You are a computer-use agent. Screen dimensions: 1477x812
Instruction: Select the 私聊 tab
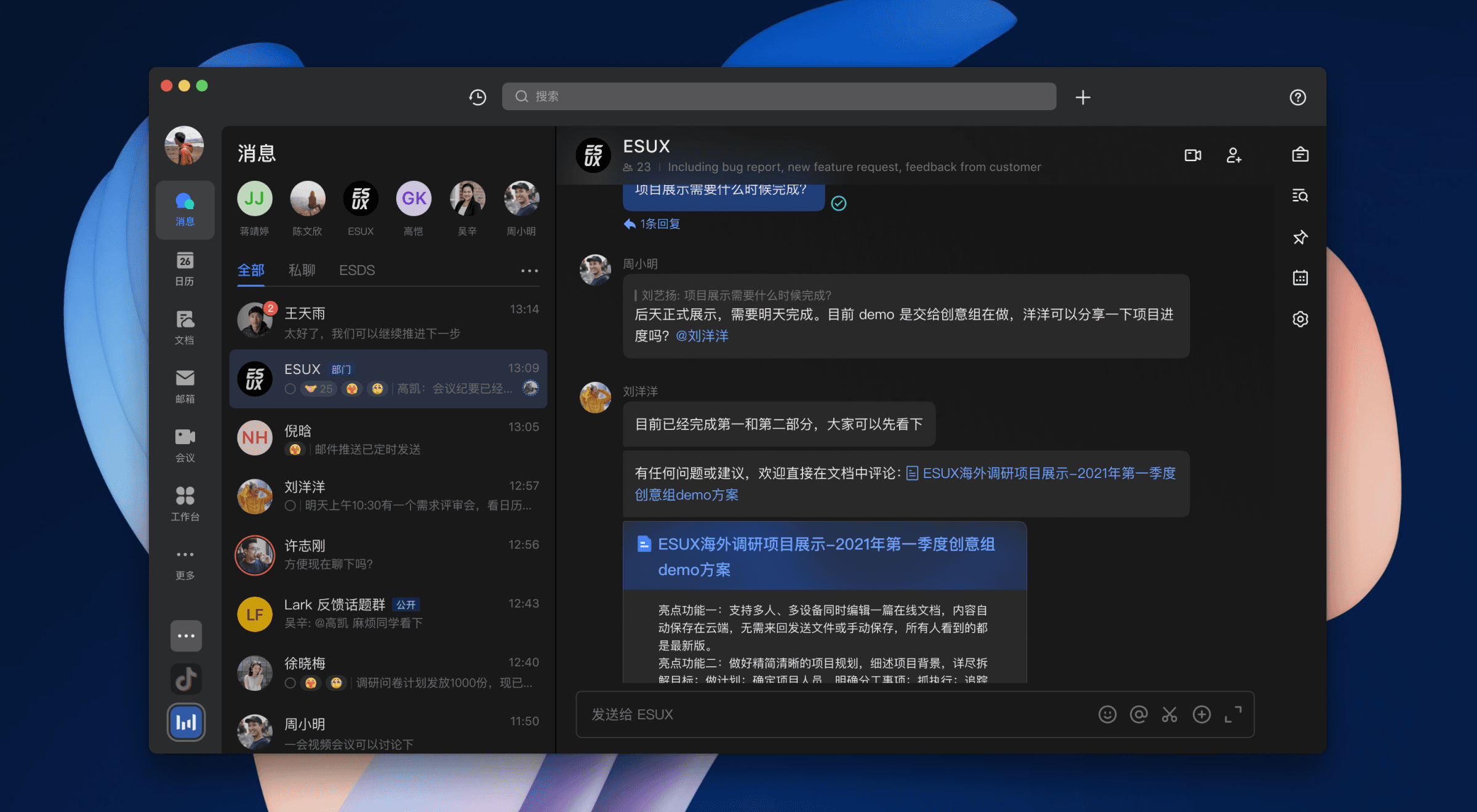click(x=302, y=270)
